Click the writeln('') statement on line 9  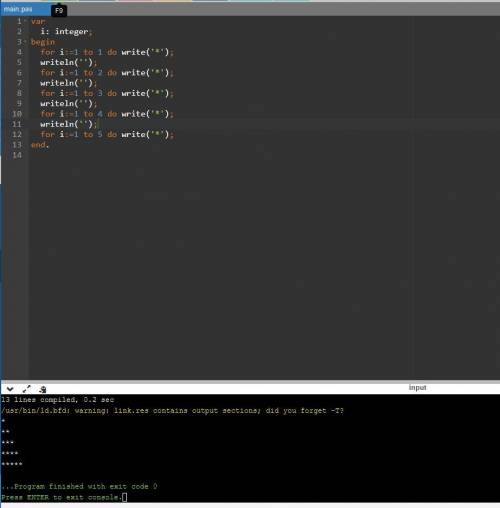[x=69, y=104]
